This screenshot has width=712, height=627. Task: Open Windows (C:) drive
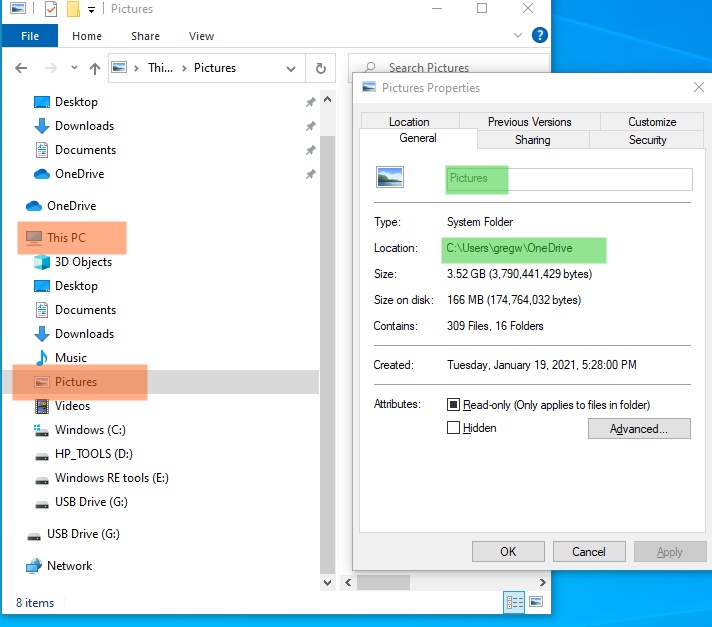pos(90,430)
